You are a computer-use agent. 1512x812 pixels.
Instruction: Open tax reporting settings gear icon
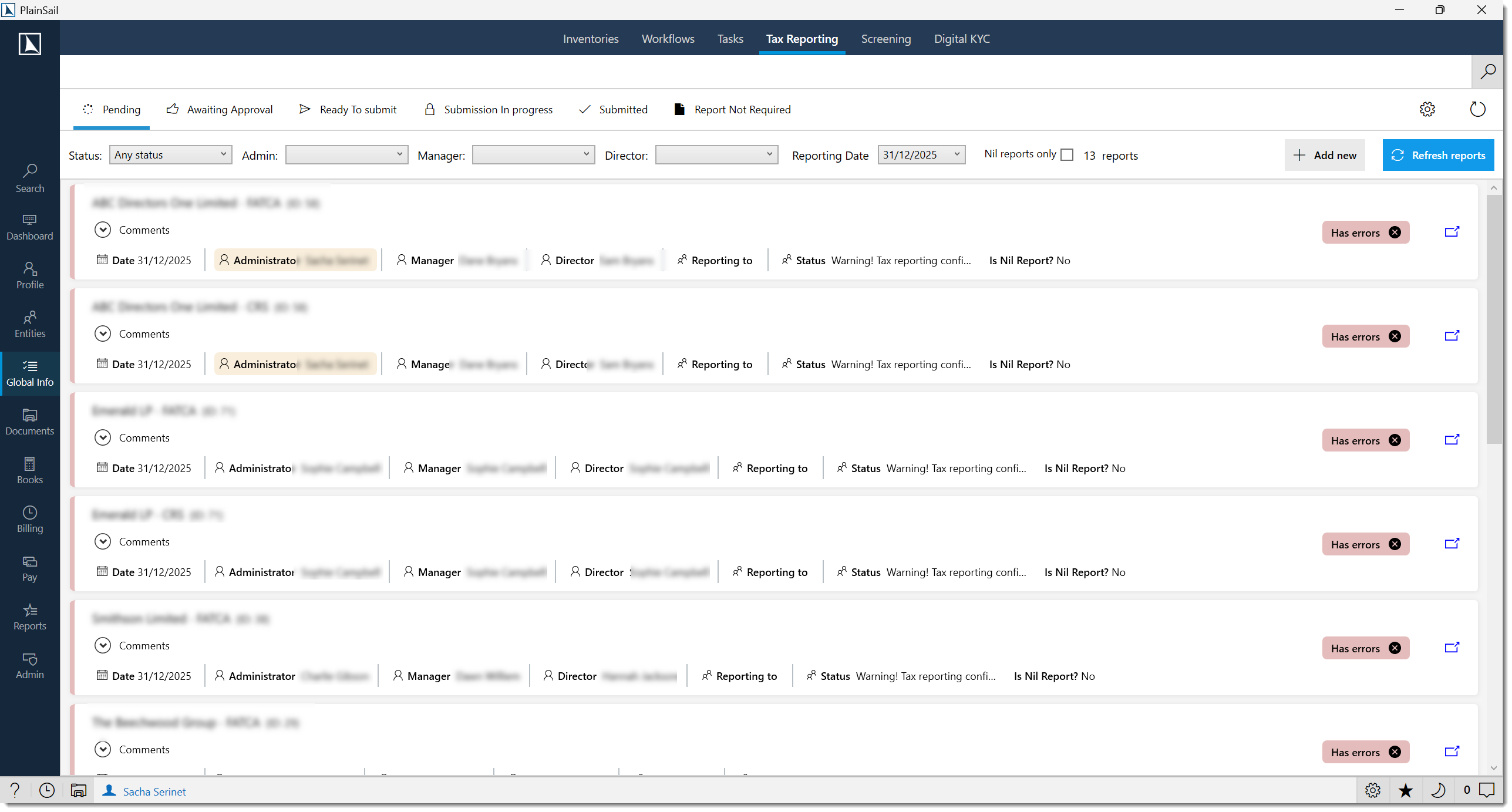[1427, 109]
